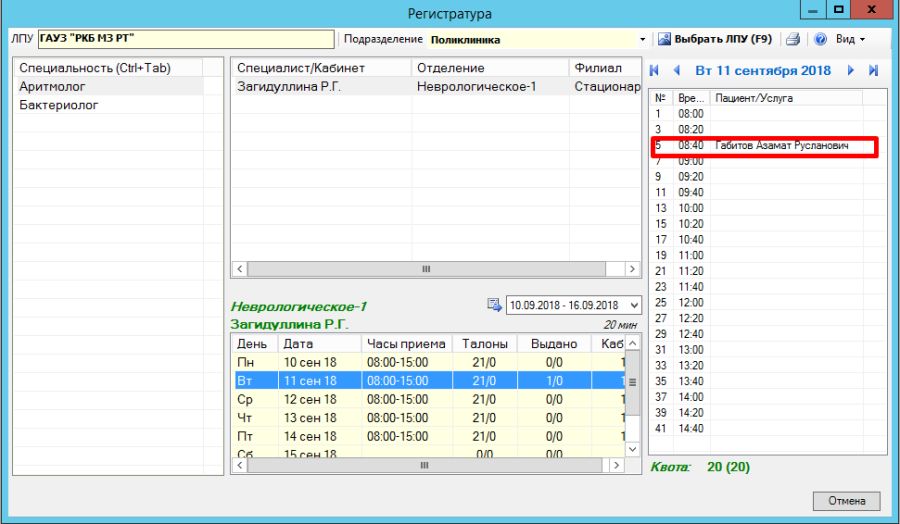Select specialty Бактериолог
Screen dimensions: 900x524
tap(109, 105)
